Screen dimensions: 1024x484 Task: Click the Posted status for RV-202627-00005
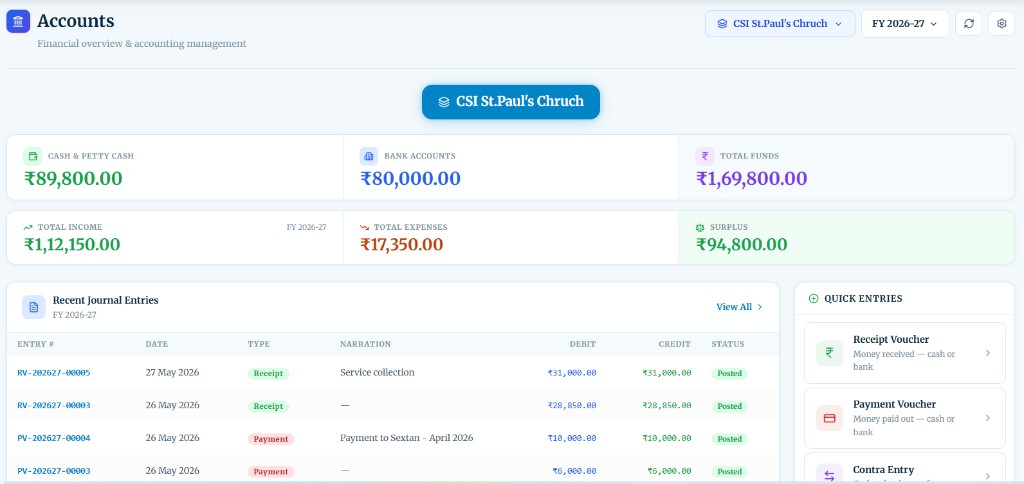(x=729, y=374)
